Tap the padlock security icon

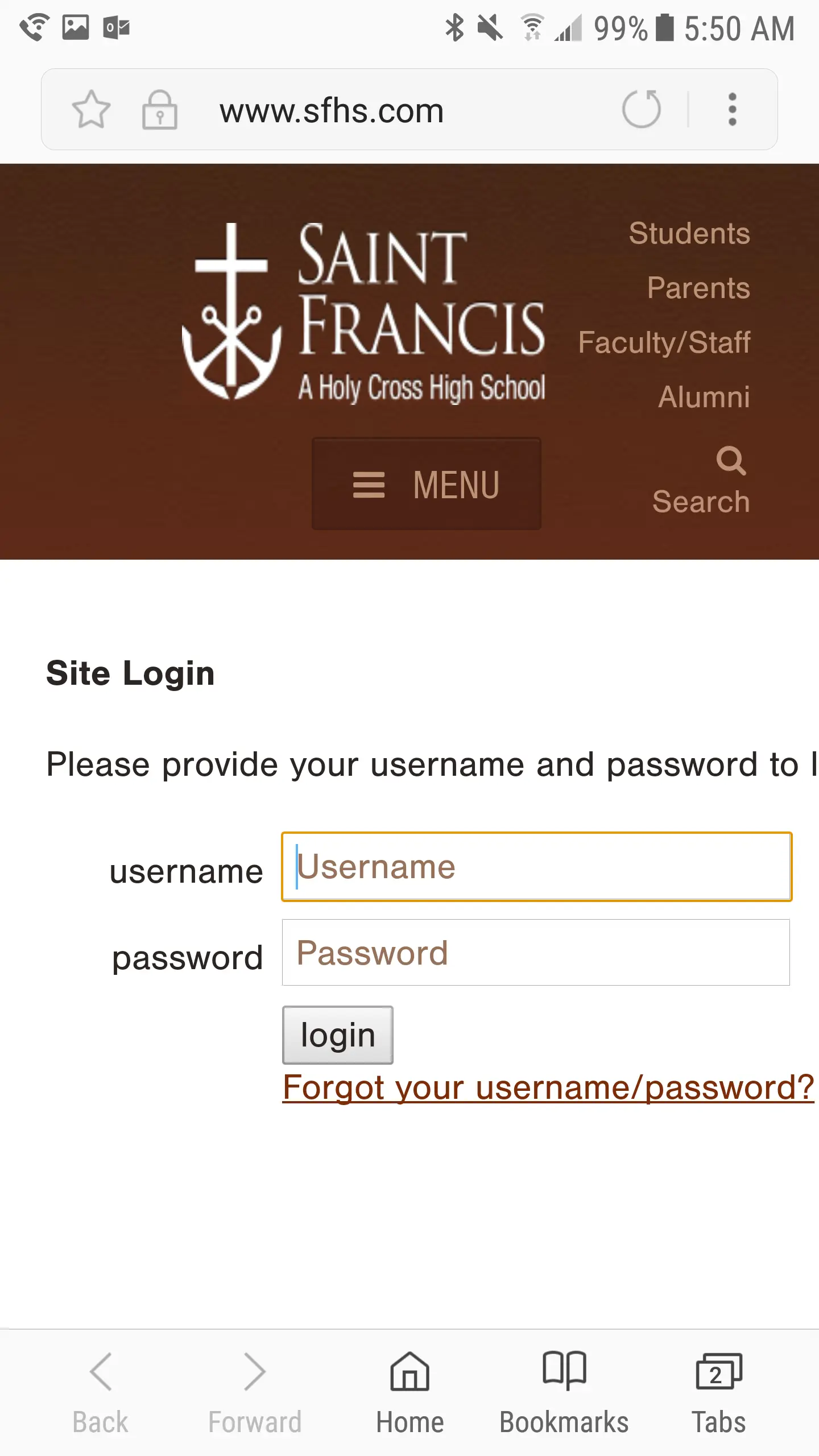tap(160, 110)
